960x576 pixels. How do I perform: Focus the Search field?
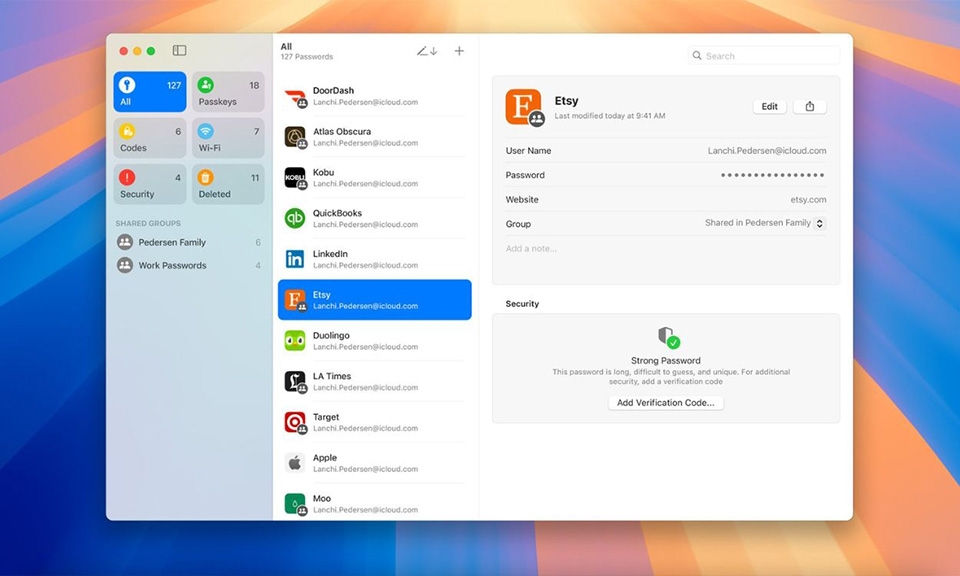point(763,56)
